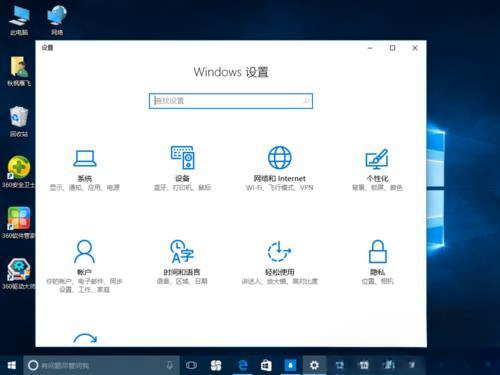Close the 设置 window
The height and width of the screenshot is (375, 500).
coord(415,48)
